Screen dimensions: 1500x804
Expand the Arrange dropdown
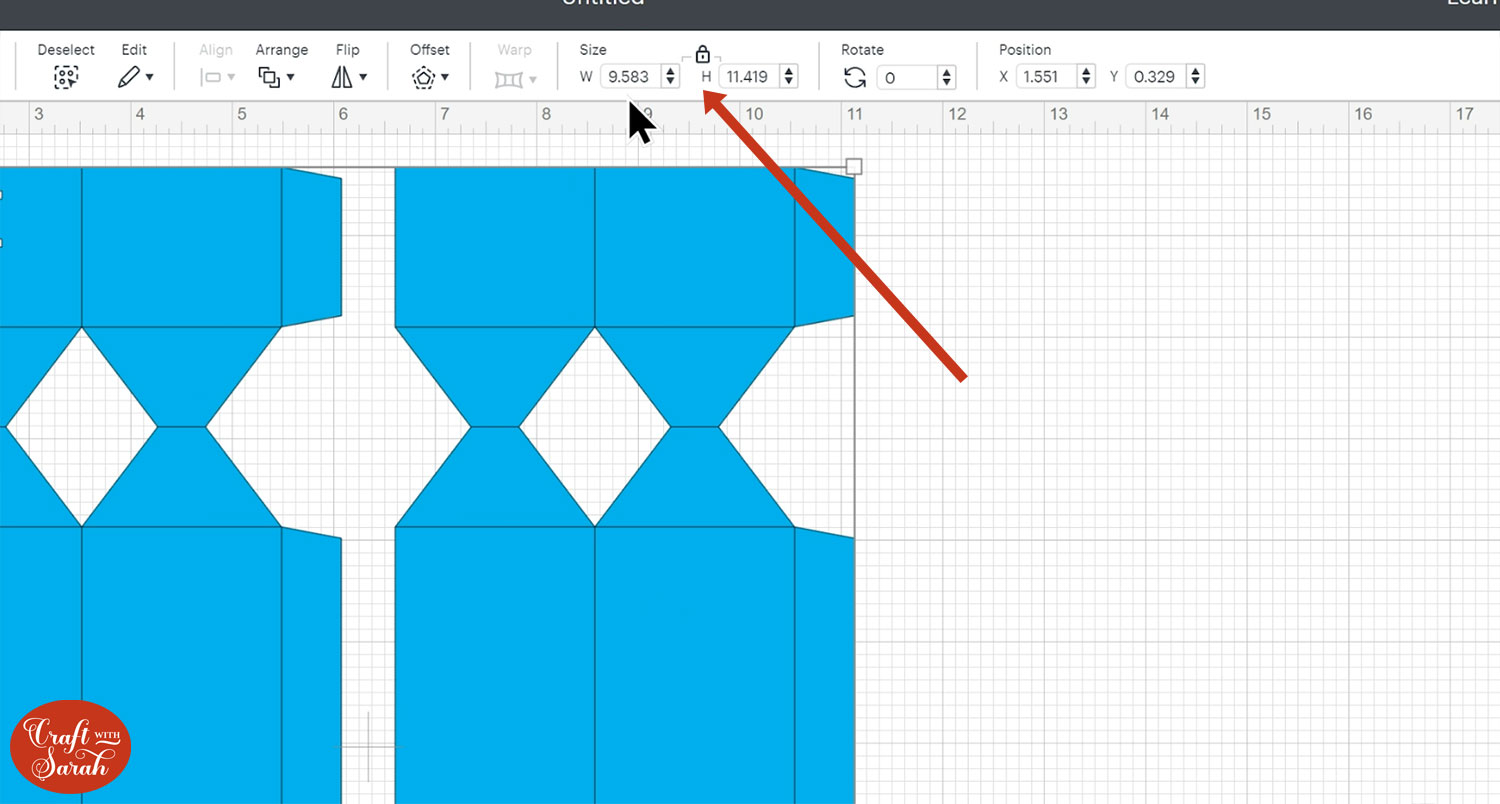point(276,77)
